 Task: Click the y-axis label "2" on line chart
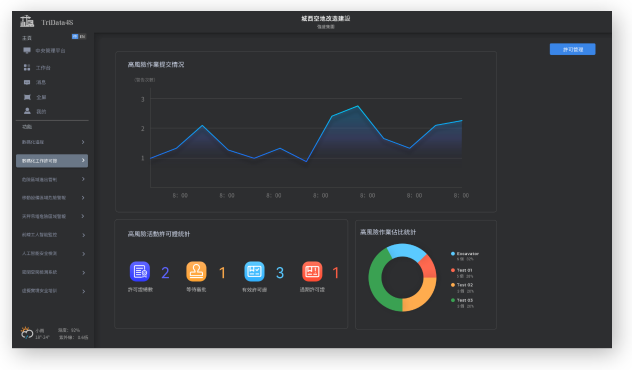pyautogui.click(x=143, y=129)
